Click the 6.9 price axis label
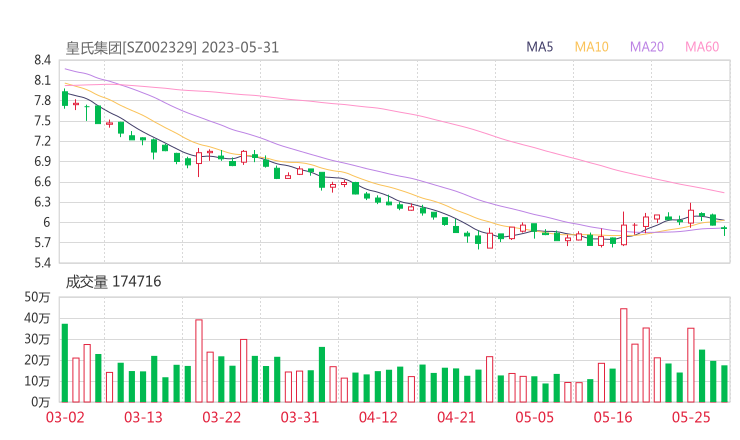740x440 pixels. [x=42, y=161]
